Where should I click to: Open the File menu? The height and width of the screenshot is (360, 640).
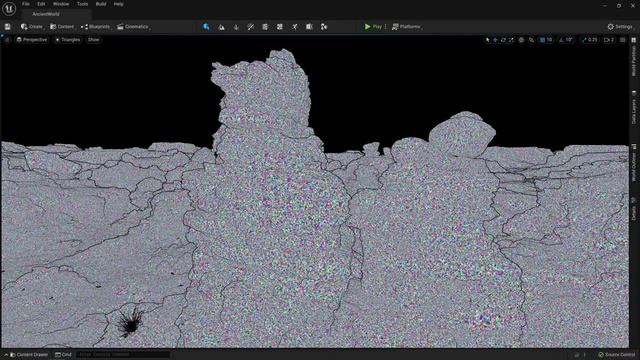point(26,4)
